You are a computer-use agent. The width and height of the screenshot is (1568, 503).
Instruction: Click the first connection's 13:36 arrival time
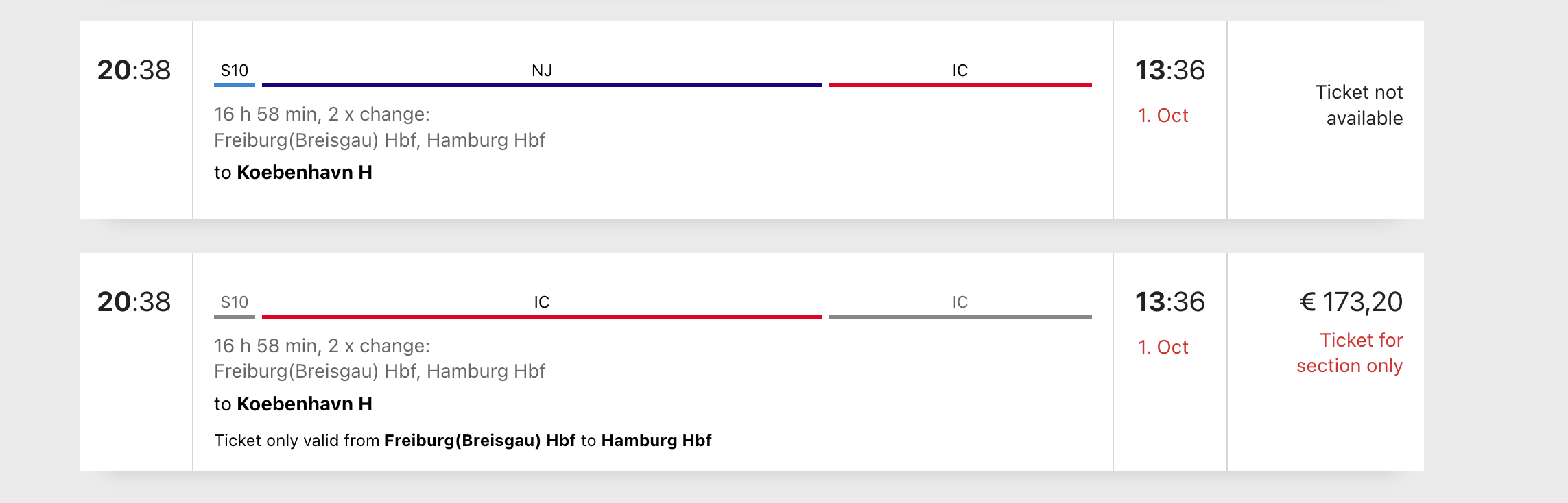(x=1170, y=70)
